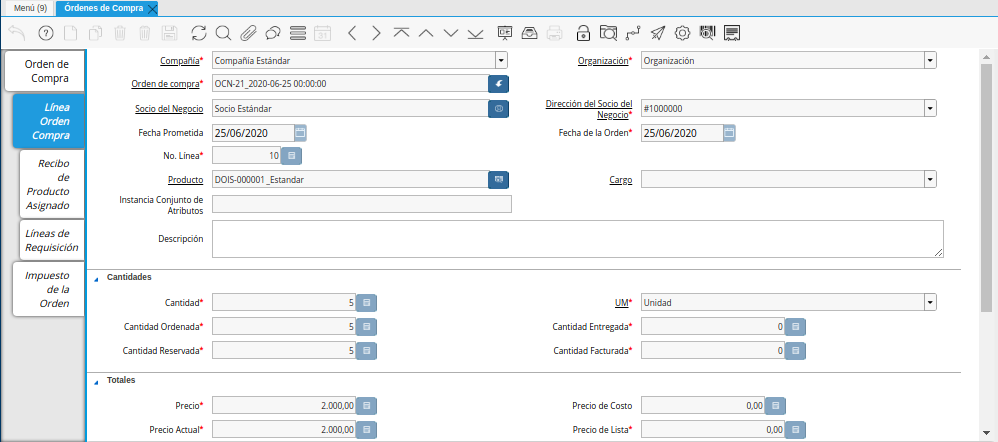Switch to Impuesto de la Orden tab
998x442 pixels.
pos(48,288)
